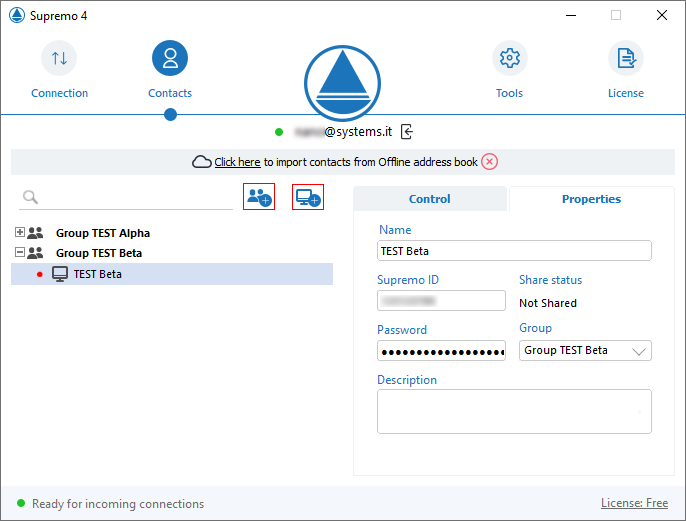This screenshot has width=686, height=521.
Task: Click the Tools label
Action: coord(509,93)
